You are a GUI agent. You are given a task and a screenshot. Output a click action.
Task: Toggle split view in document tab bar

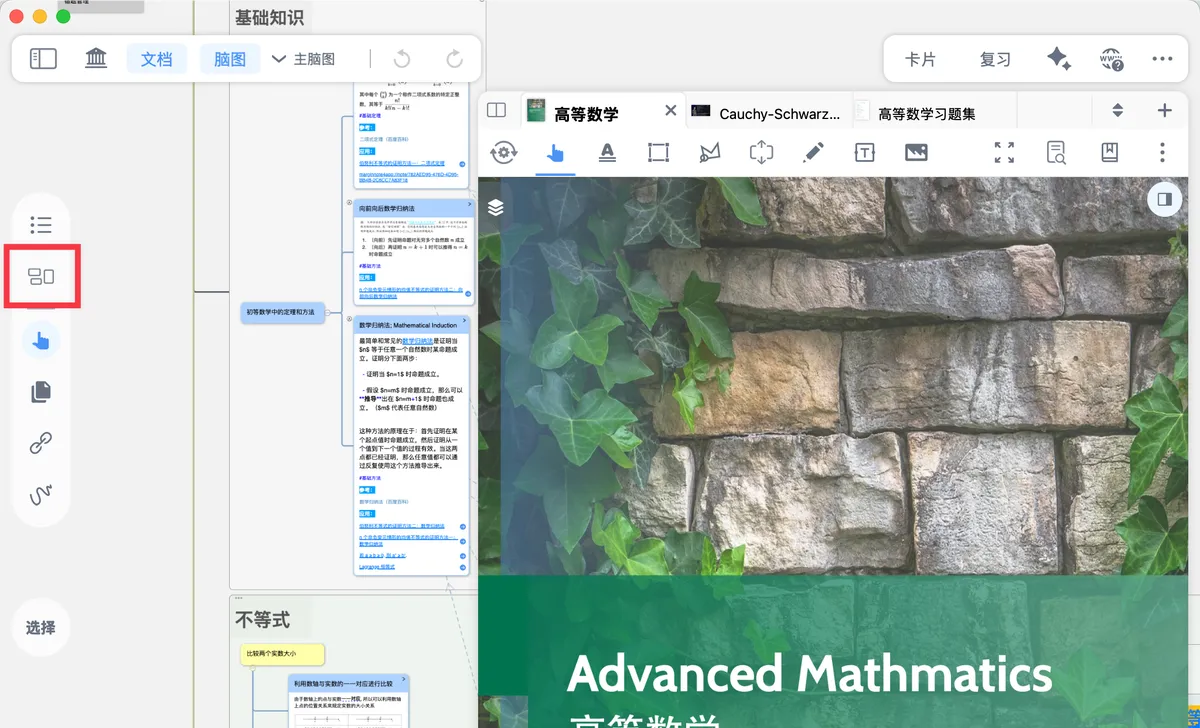496,111
